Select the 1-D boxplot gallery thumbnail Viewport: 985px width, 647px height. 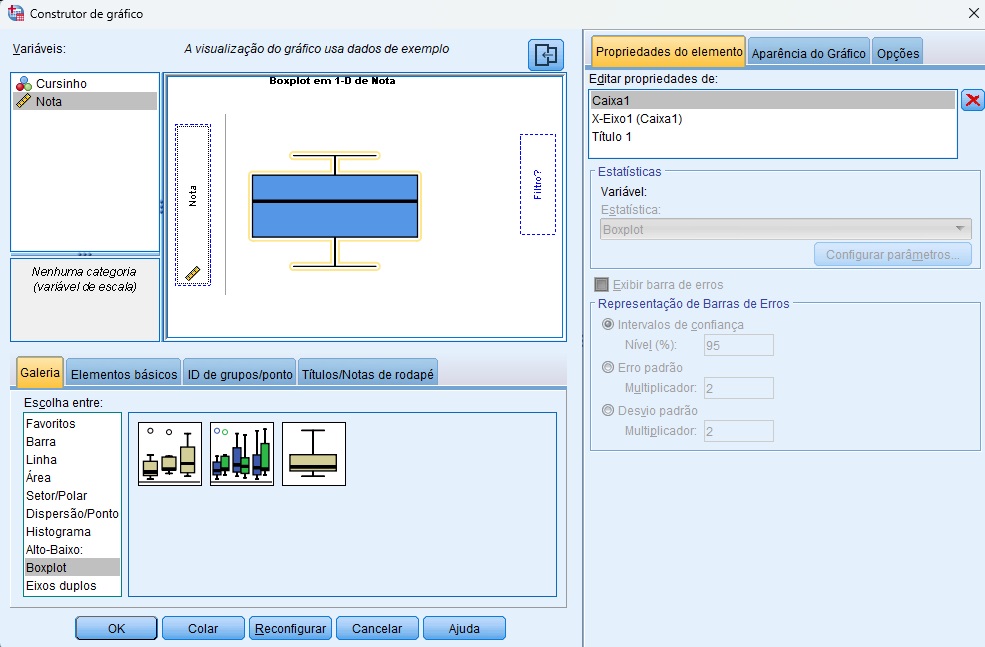tap(313, 454)
